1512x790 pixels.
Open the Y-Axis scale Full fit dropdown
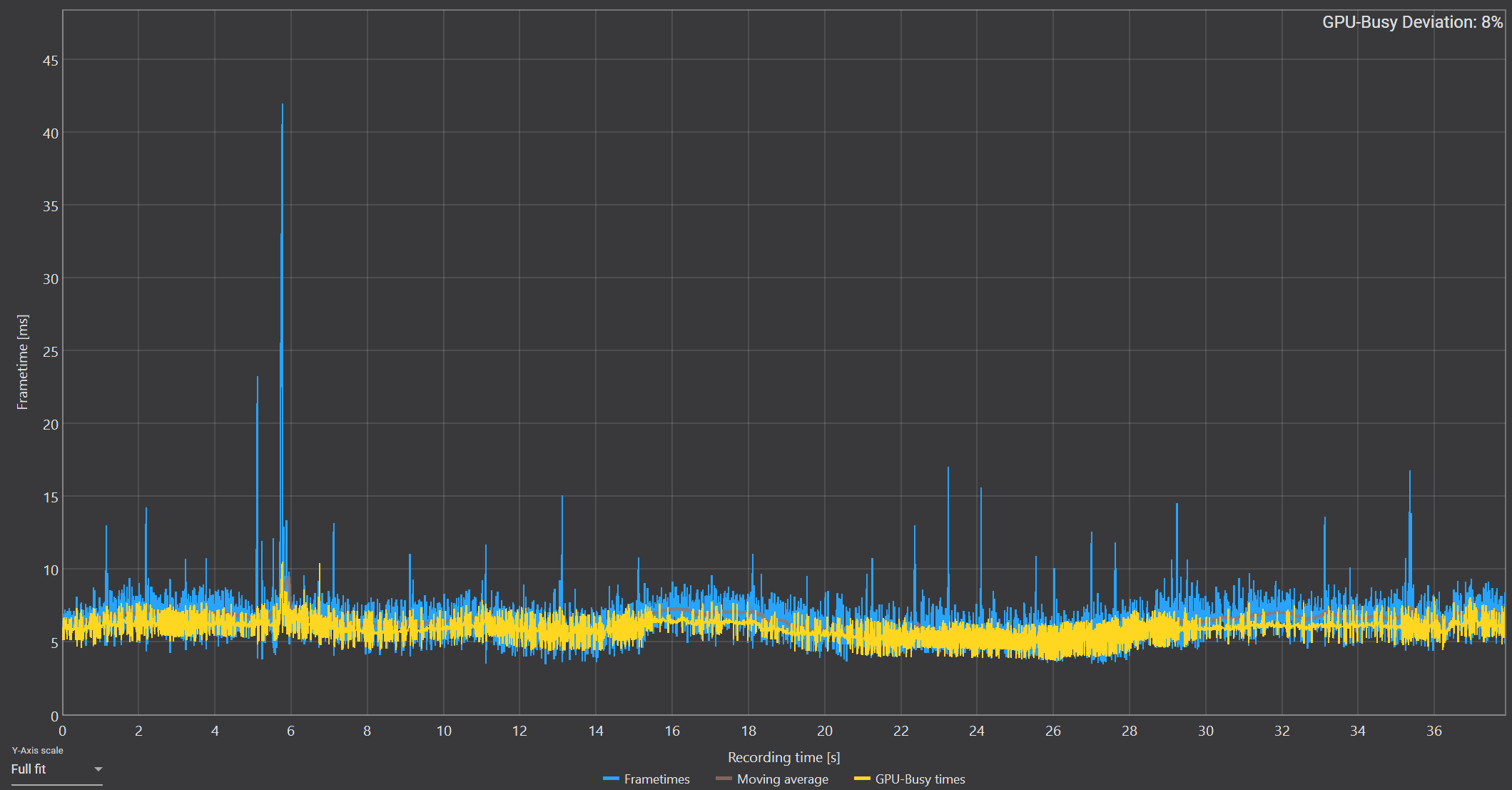coord(56,769)
